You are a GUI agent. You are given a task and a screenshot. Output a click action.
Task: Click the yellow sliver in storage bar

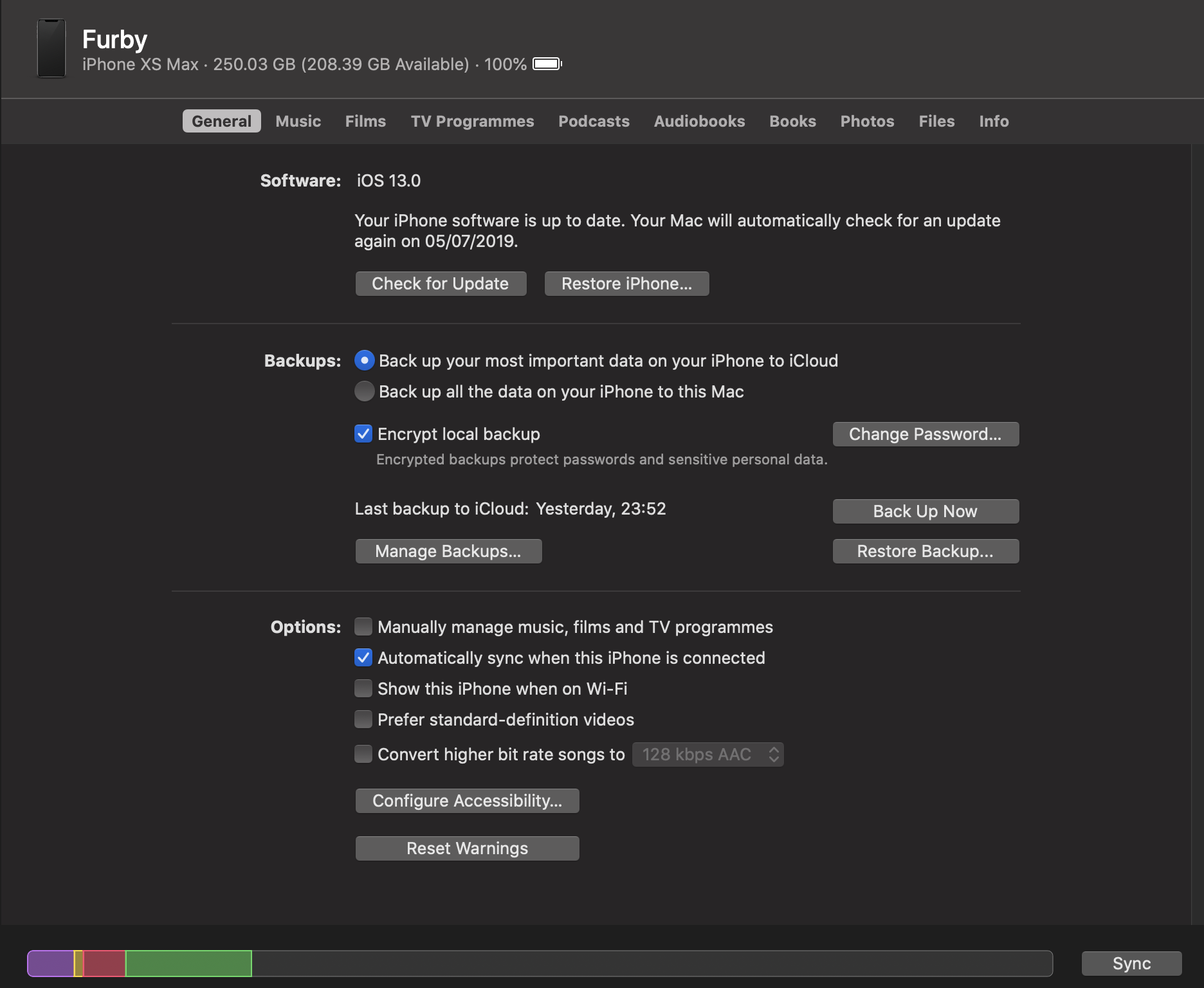pos(78,964)
